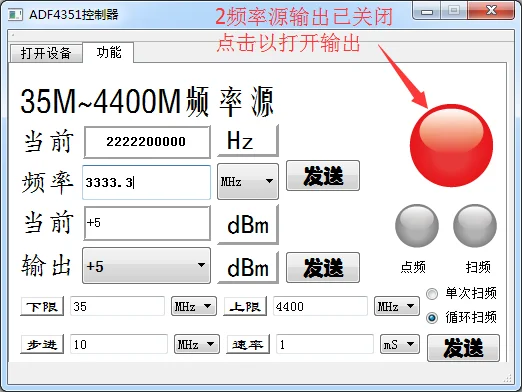Click the dBm button beside output dropdown
Viewport: 522px width, 392px height.
click(248, 268)
